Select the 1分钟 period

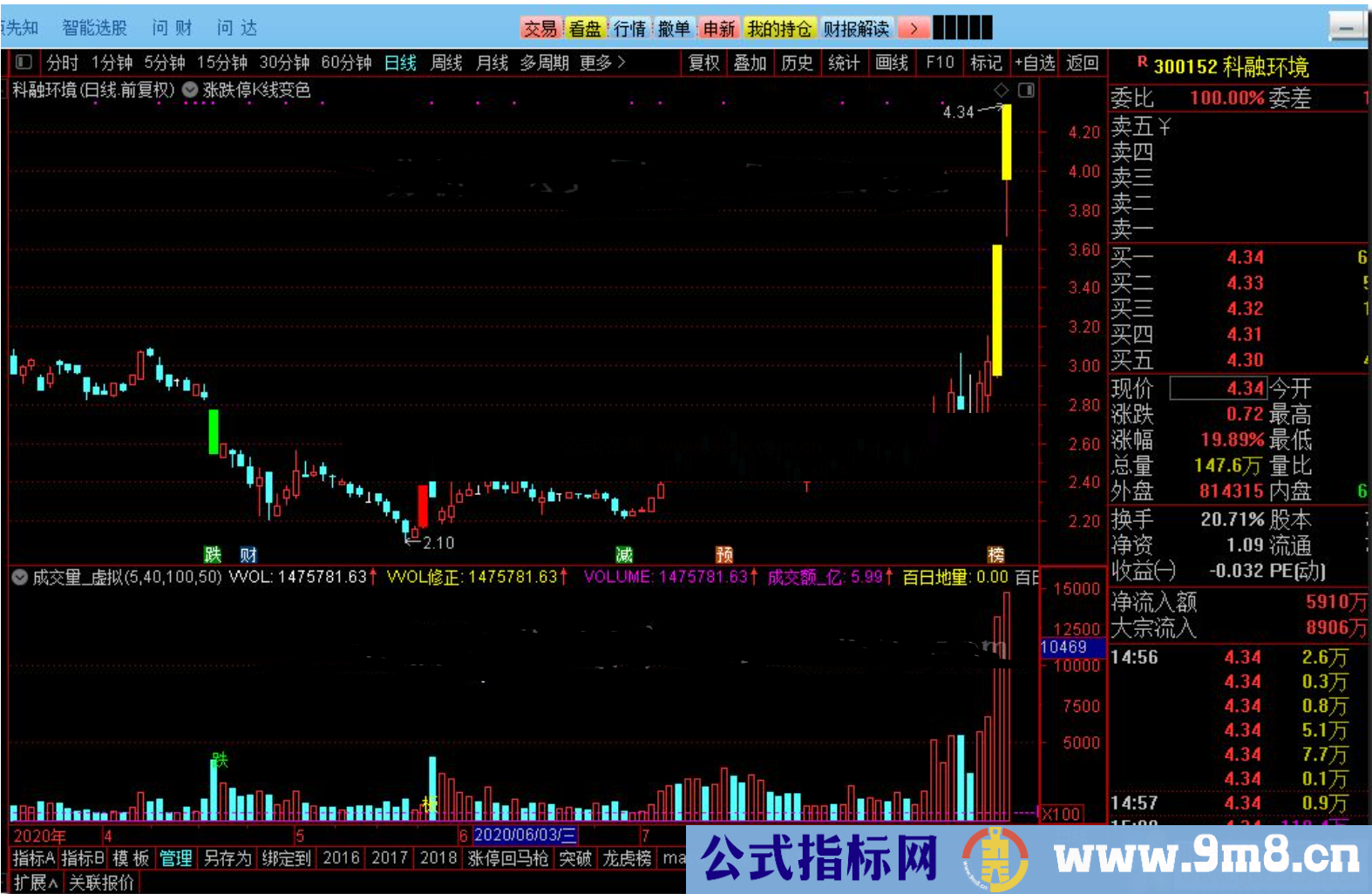112,63
